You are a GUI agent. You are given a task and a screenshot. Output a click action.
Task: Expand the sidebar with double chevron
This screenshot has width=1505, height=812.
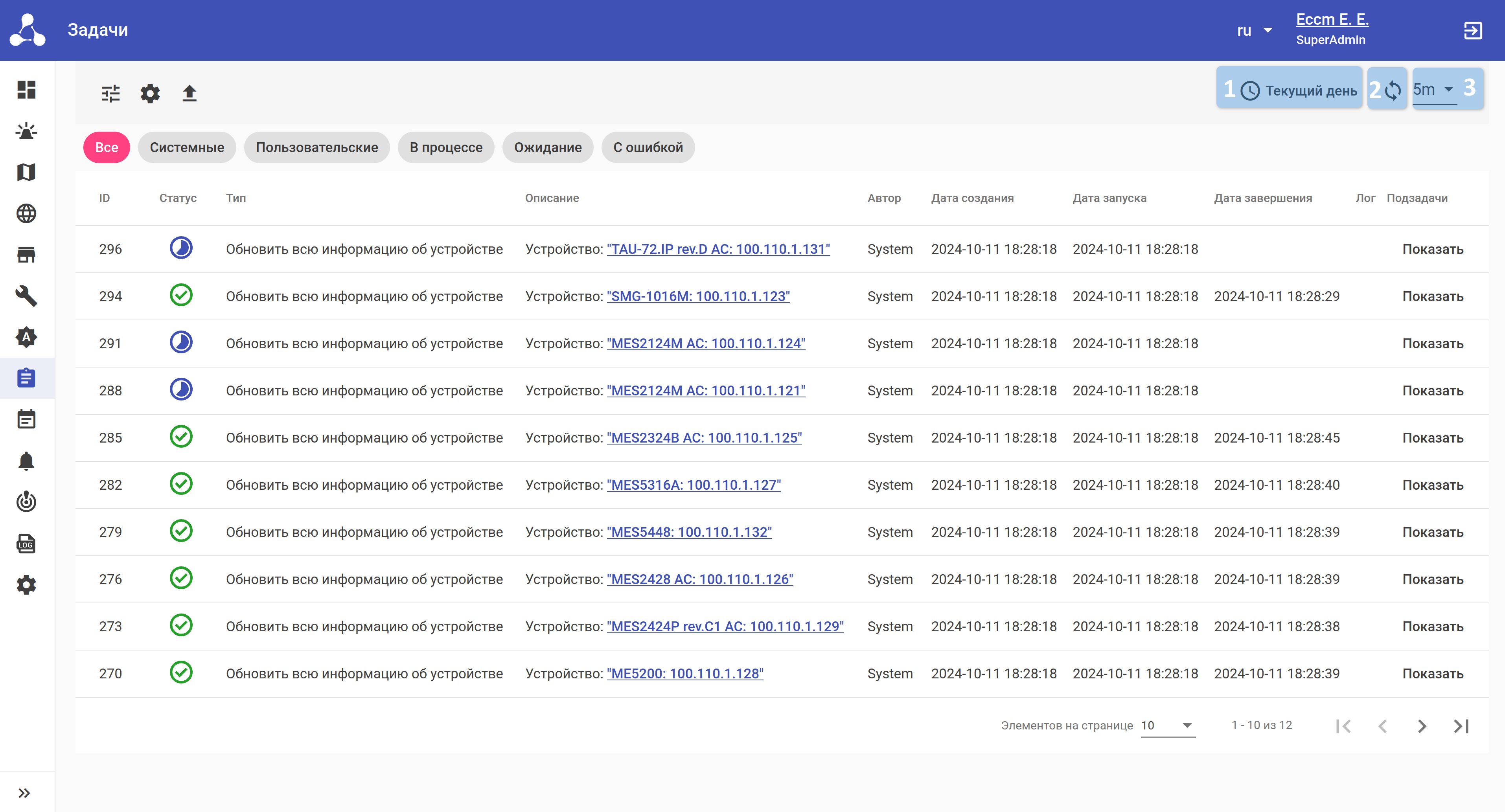24,793
